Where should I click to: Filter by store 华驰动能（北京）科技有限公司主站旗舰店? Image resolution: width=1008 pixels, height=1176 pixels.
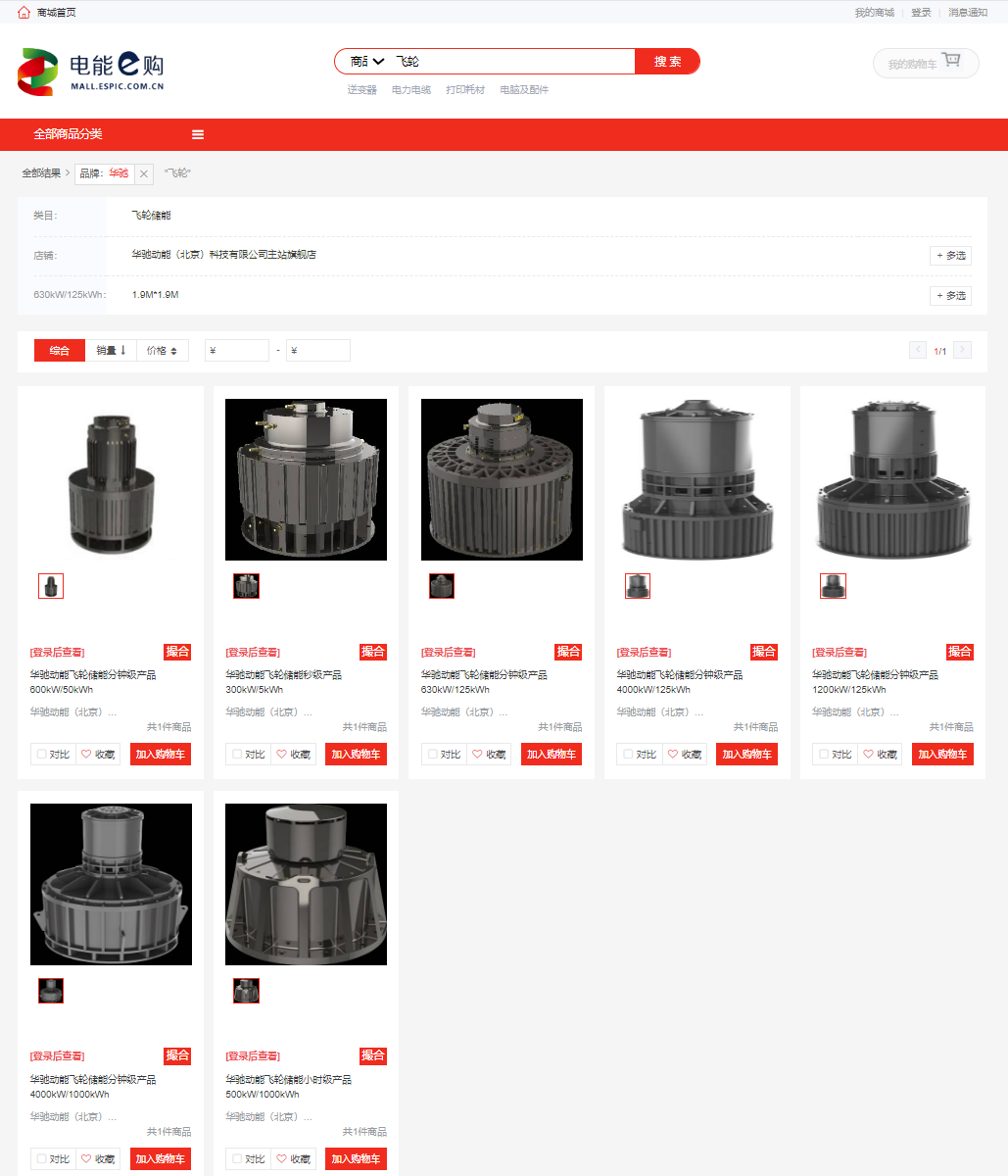point(224,255)
